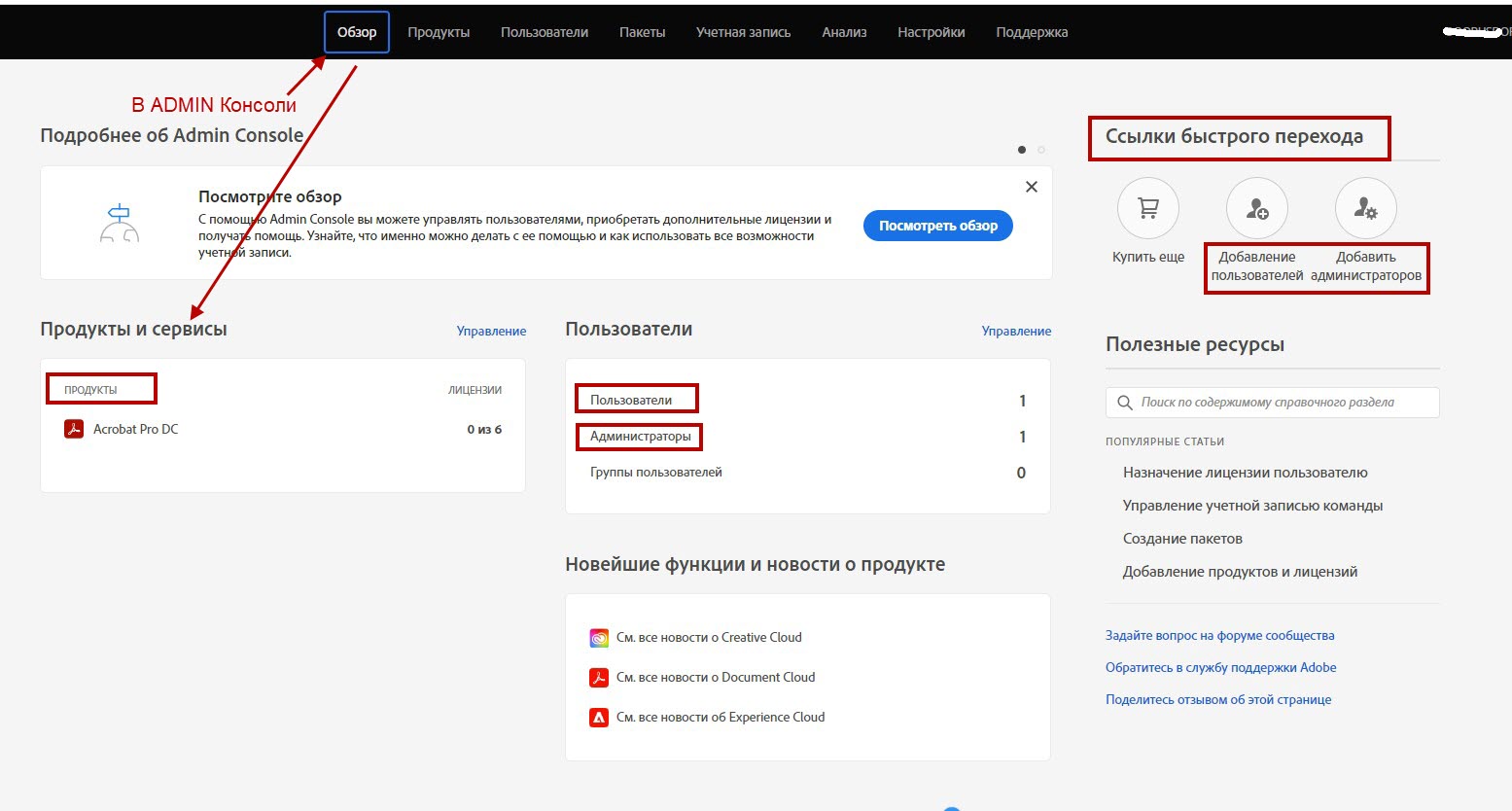The image size is (1512, 811).
Task: Click the Acrobat Pro DC product icon
Action: coord(74,429)
